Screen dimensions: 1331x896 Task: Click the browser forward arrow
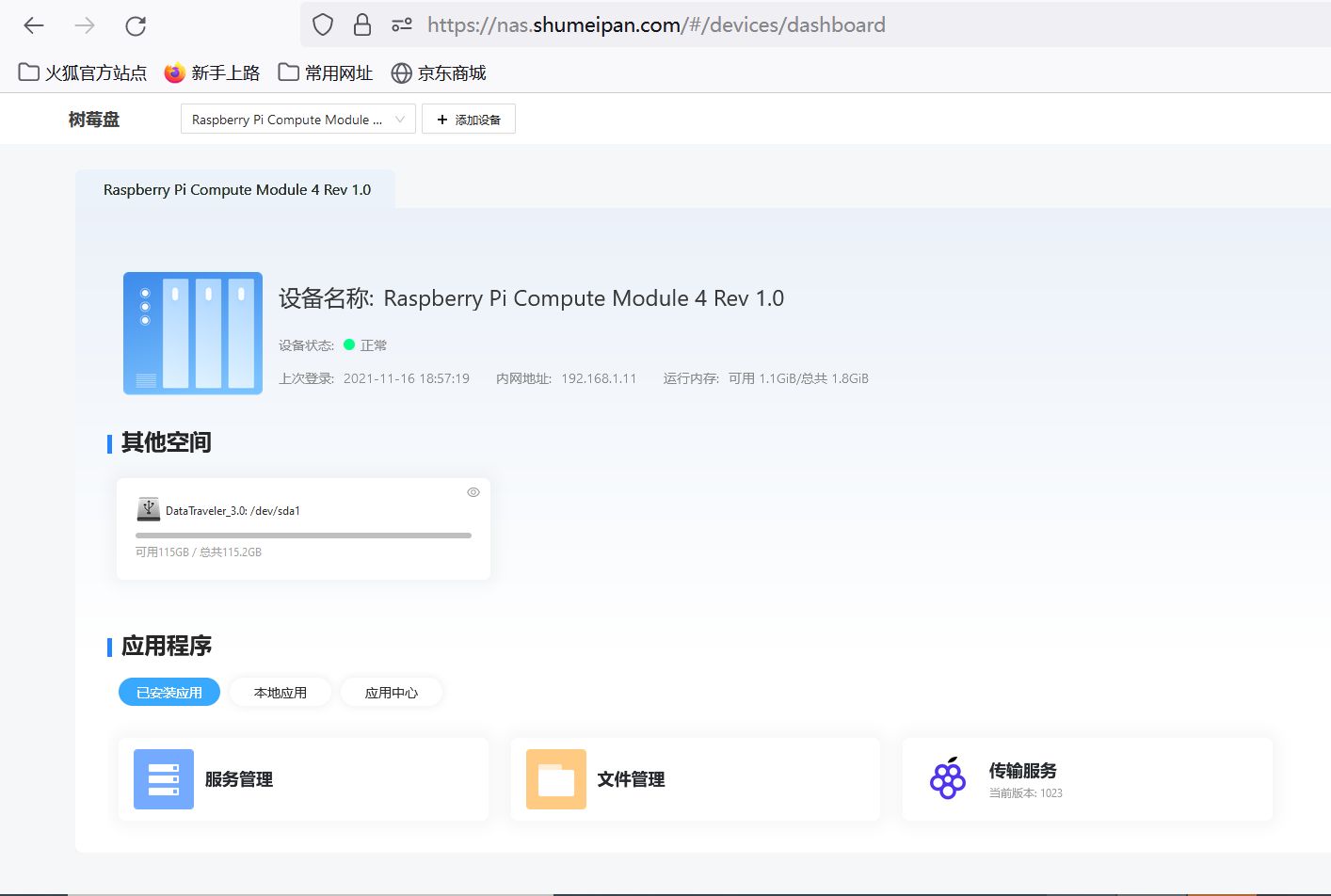[85, 25]
